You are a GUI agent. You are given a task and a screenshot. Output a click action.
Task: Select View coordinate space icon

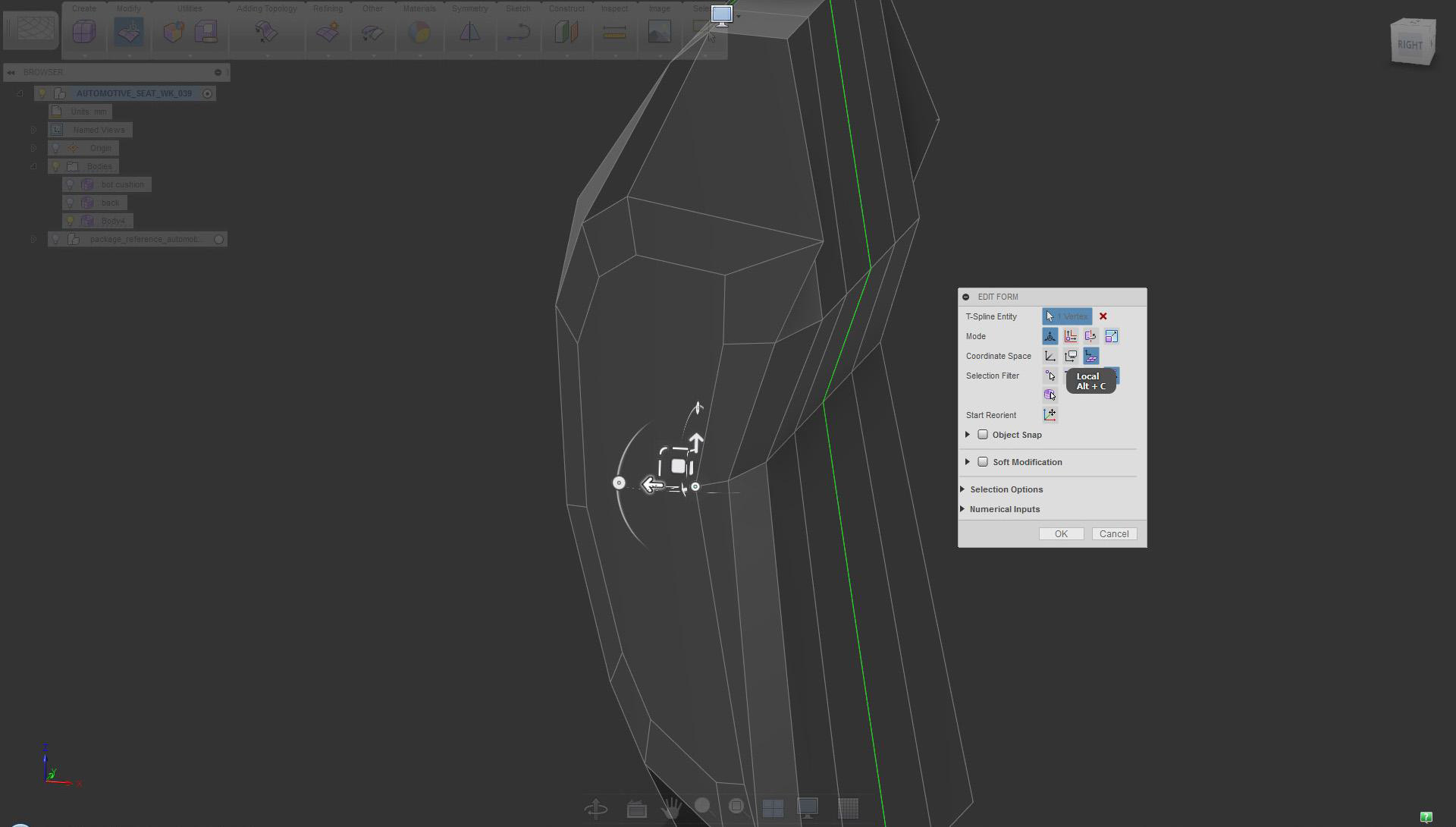coord(1071,356)
